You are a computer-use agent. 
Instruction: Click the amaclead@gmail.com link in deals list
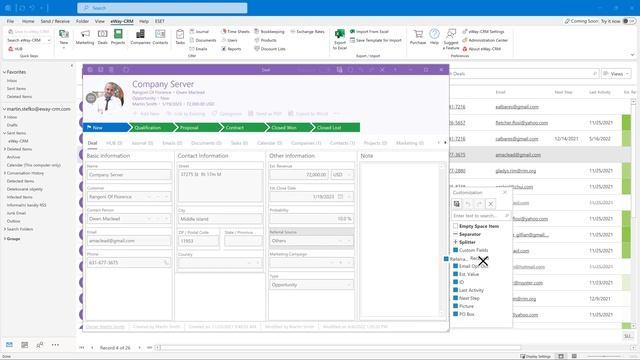pyautogui.click(x=518, y=155)
